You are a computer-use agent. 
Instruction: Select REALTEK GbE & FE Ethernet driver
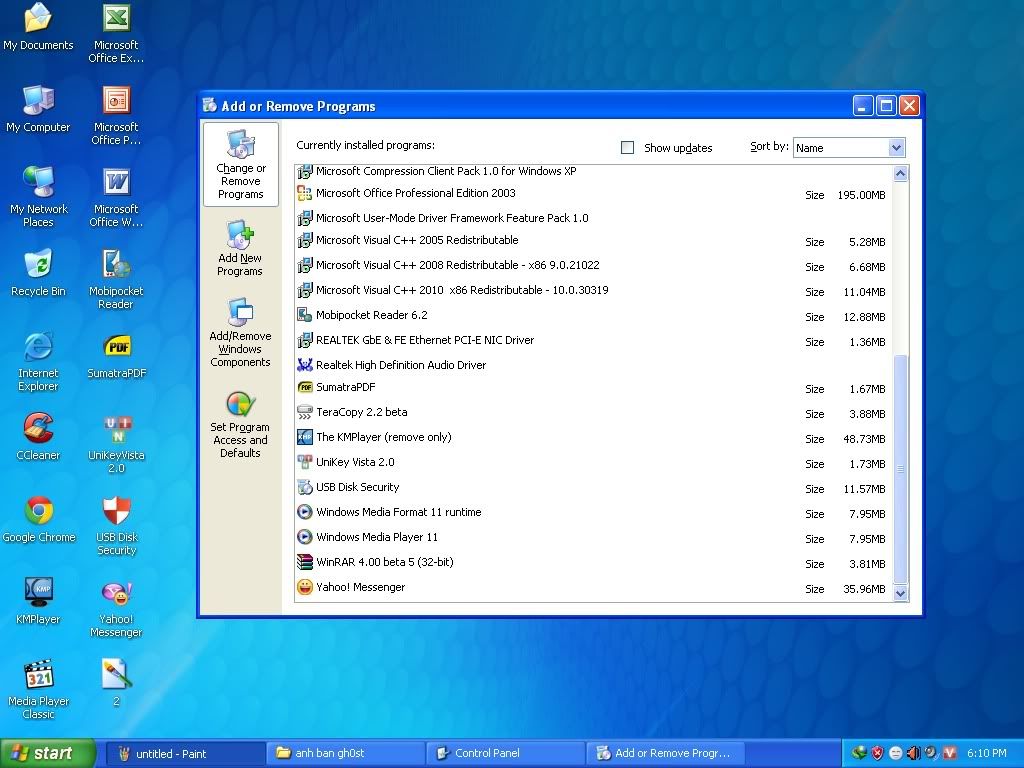pyautogui.click(x=593, y=340)
